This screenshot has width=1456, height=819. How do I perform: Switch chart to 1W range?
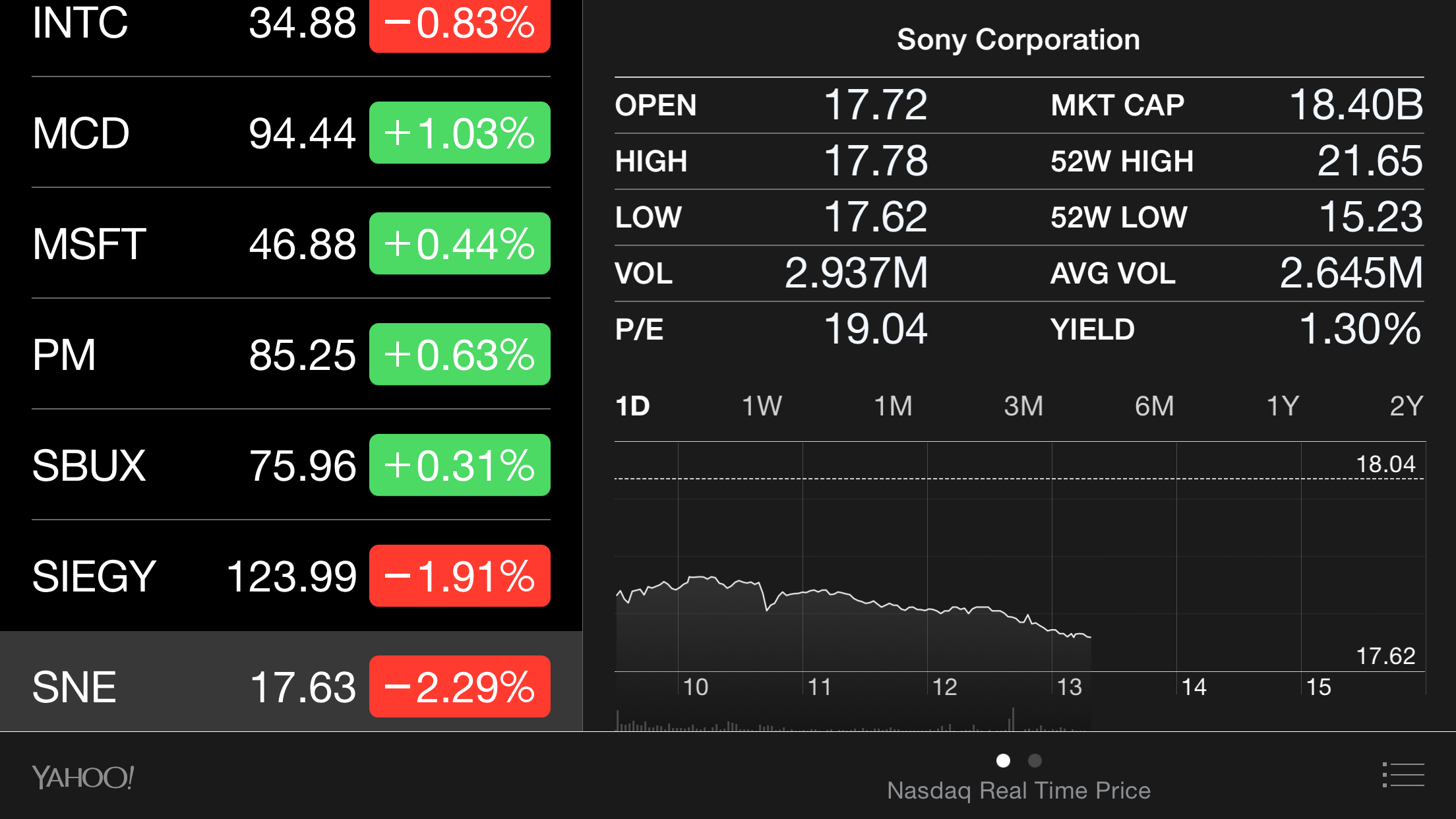[762, 406]
